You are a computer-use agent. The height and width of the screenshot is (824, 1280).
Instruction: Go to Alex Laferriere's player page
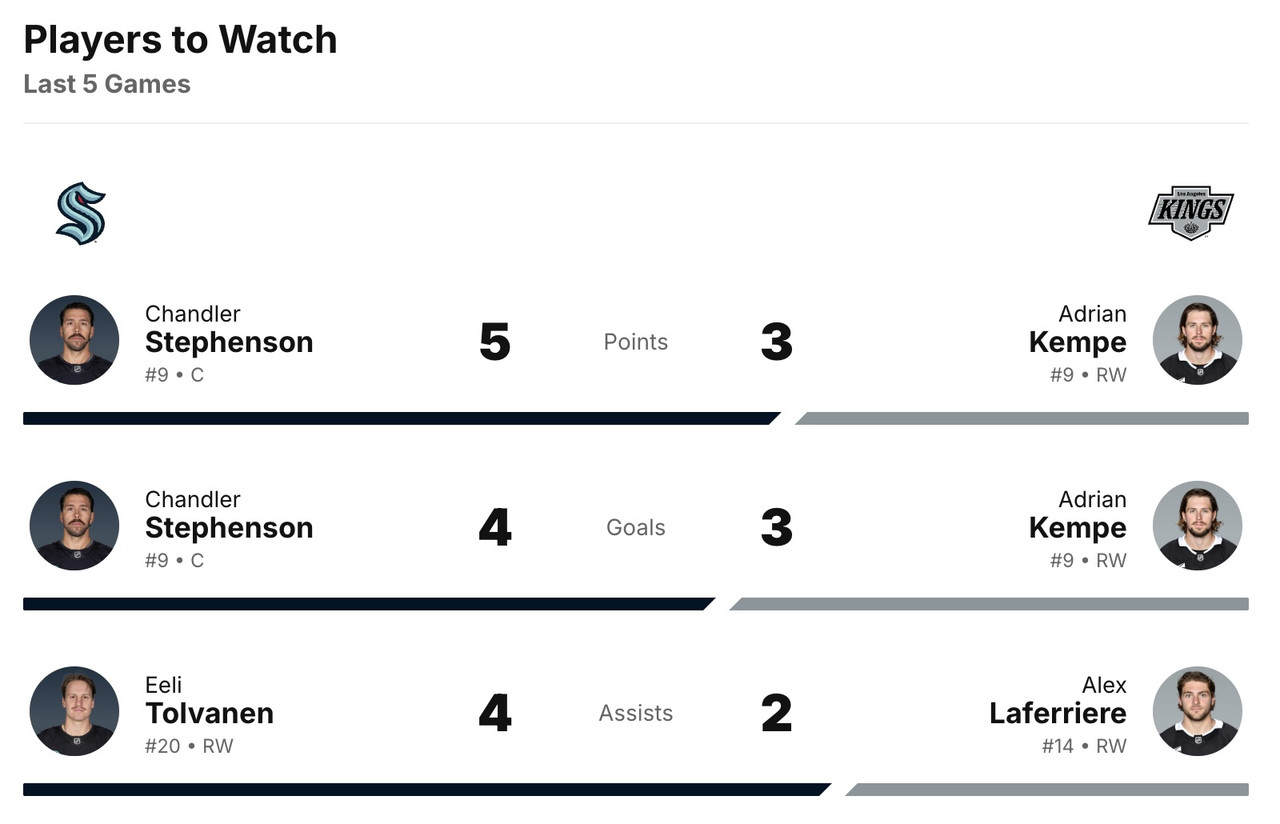pos(1057,713)
